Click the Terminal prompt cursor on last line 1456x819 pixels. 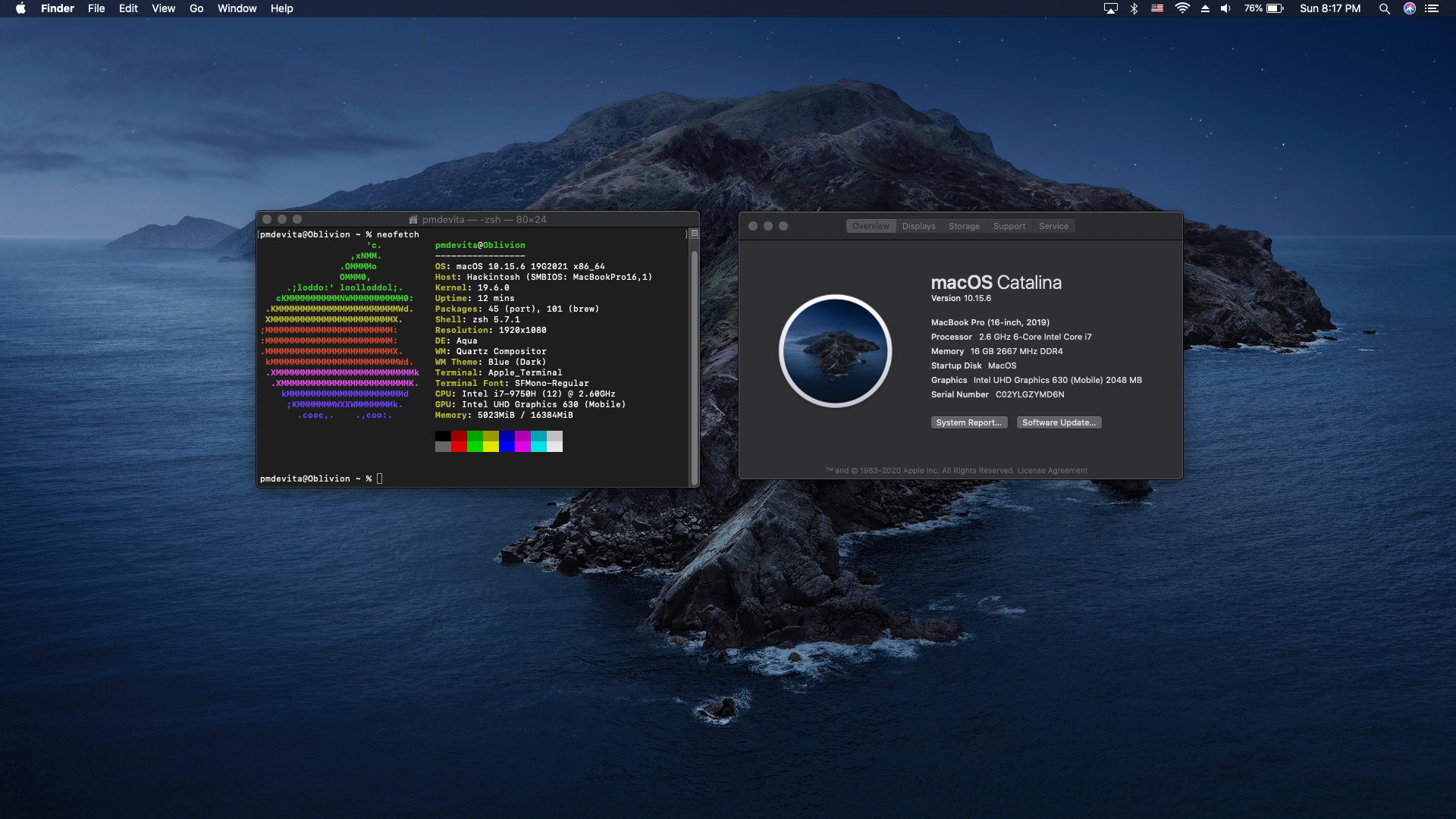click(x=380, y=479)
